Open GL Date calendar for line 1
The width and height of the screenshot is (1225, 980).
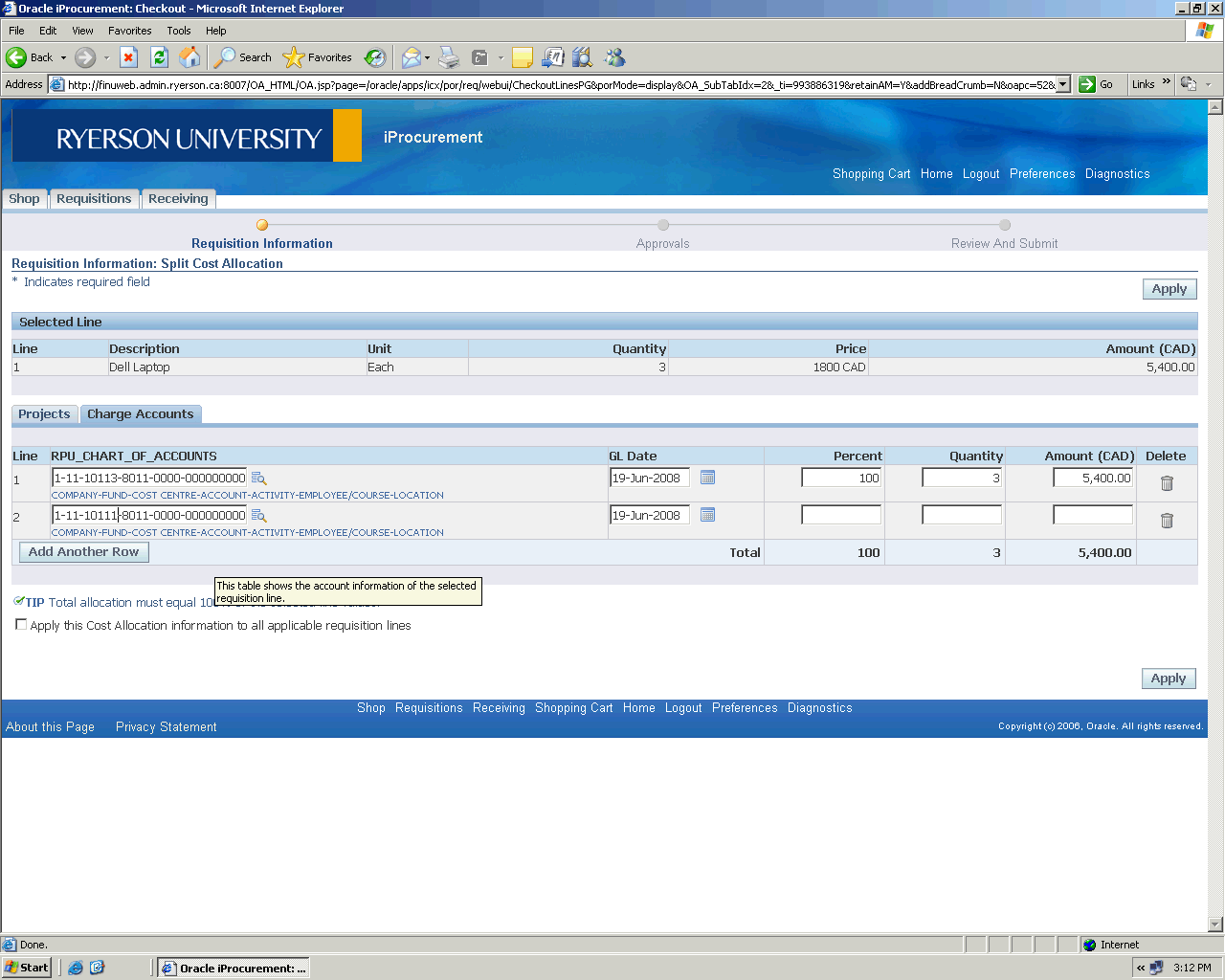pyautogui.click(x=707, y=478)
